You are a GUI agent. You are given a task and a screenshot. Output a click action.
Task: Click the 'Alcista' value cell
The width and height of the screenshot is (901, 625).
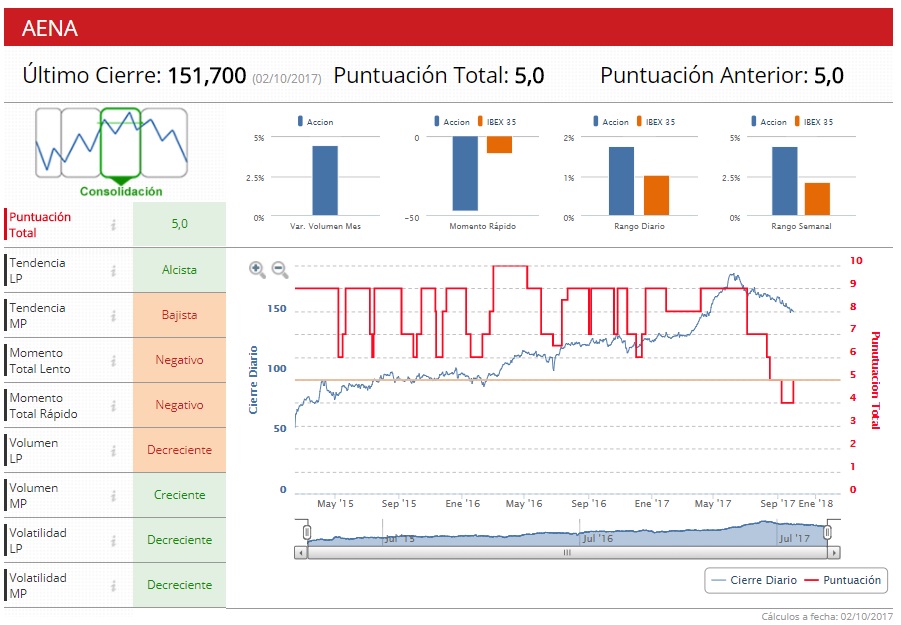point(179,270)
